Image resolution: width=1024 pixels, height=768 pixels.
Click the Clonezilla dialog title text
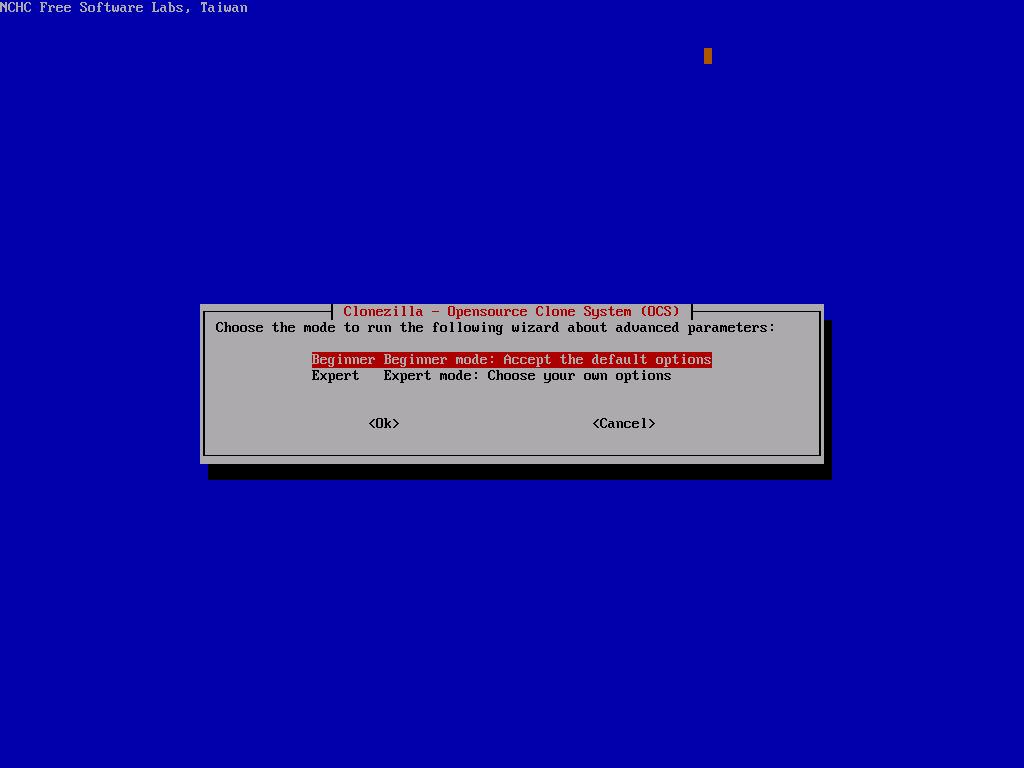pos(511,312)
